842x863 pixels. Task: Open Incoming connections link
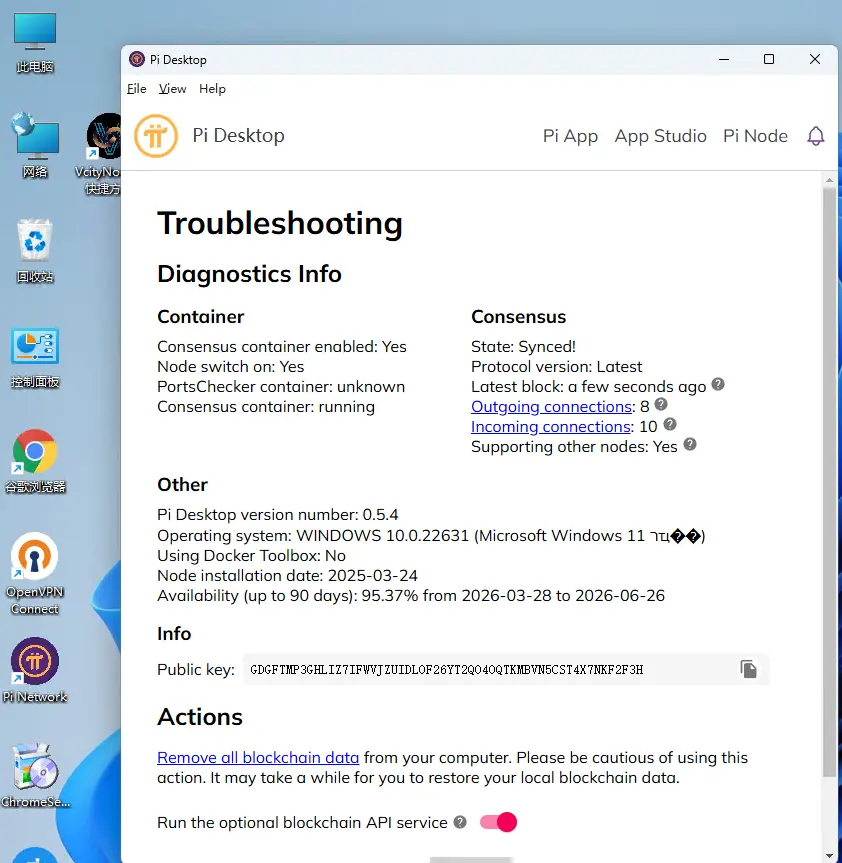point(550,427)
